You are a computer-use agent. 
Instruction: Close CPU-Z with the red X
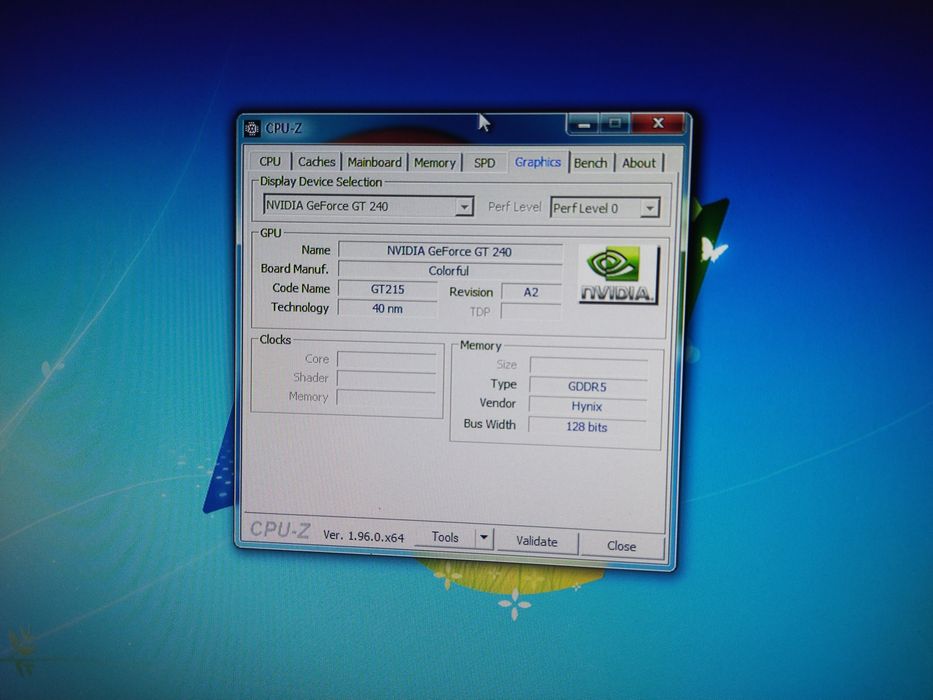point(658,123)
